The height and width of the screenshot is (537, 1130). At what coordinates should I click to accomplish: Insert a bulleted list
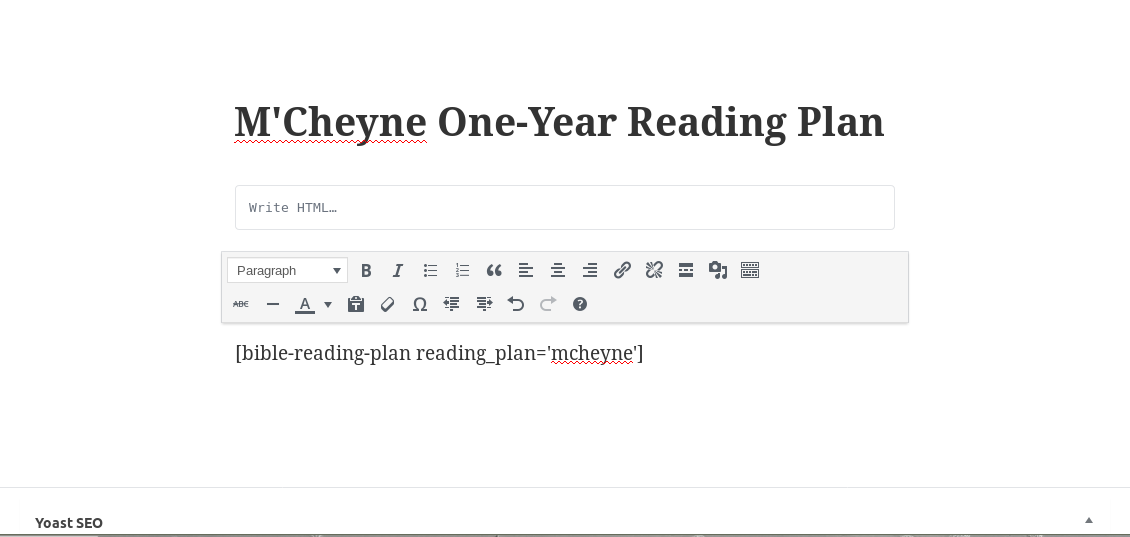point(430,270)
